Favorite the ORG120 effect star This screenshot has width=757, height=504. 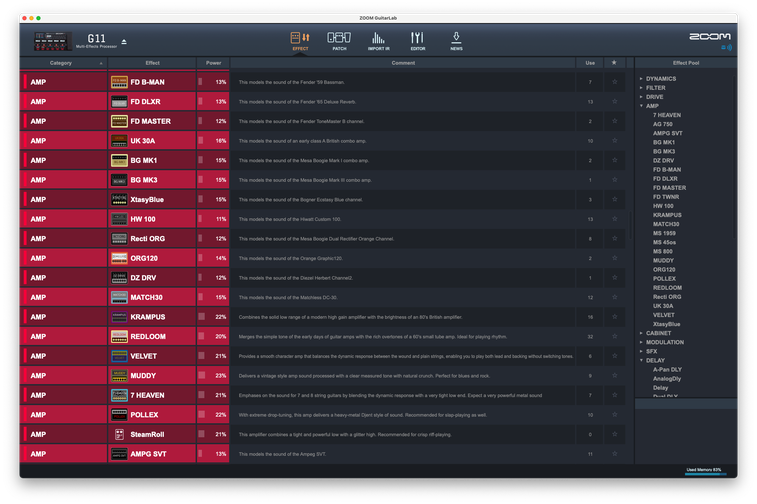[615, 258]
